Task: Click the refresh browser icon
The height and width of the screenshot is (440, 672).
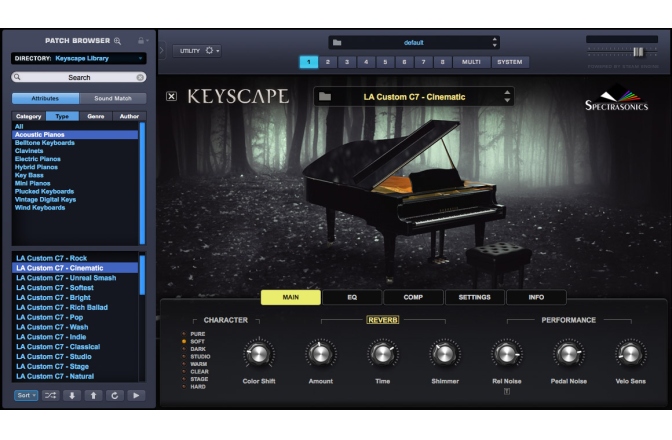Action: click(x=115, y=395)
